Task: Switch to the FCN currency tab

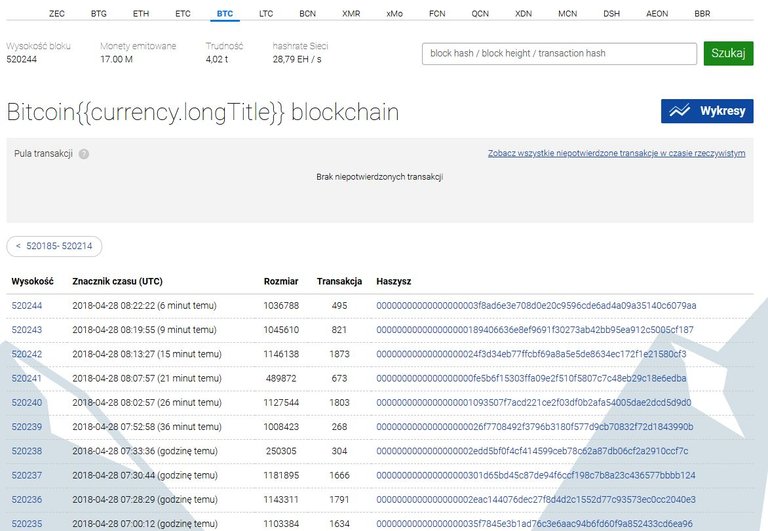Action: 437,14
